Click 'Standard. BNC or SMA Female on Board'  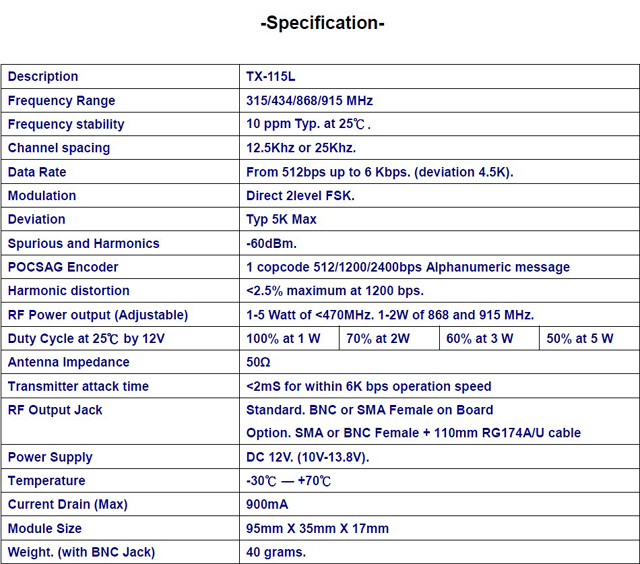click(369, 410)
